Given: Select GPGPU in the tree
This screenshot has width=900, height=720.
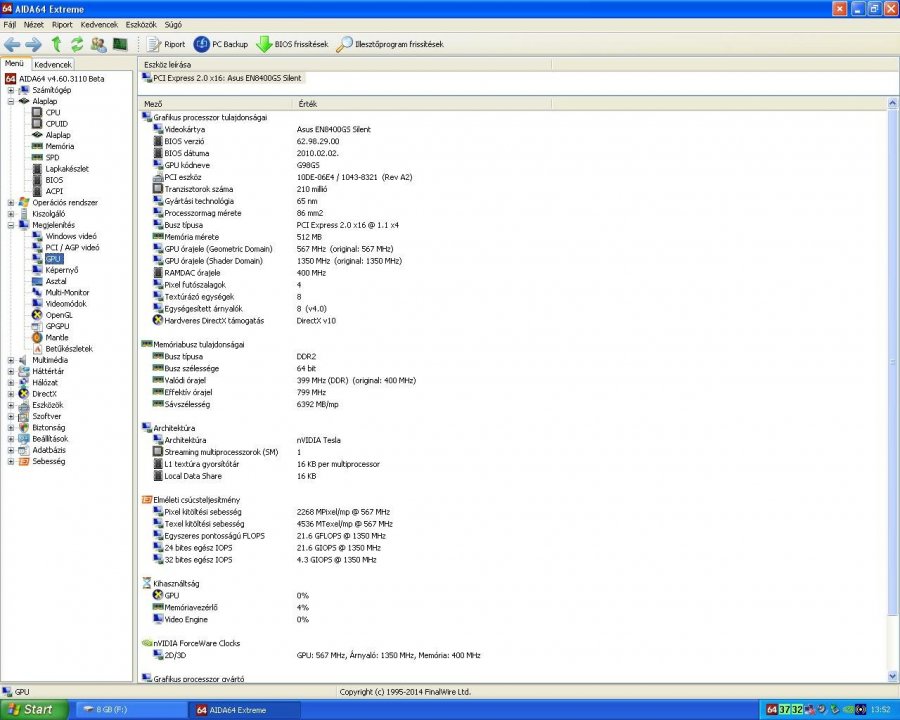Looking at the screenshot, I should pos(57,326).
